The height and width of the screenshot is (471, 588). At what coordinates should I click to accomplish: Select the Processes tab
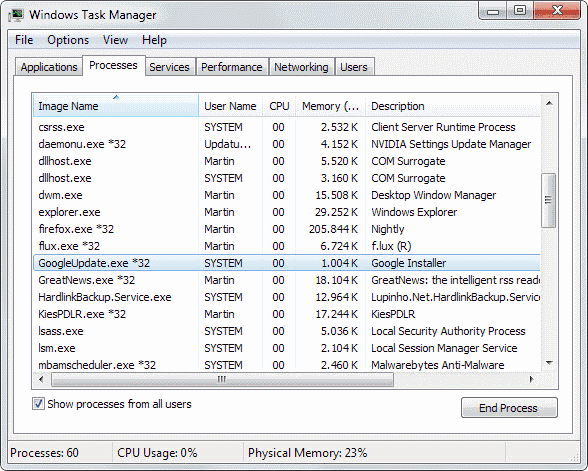(114, 65)
